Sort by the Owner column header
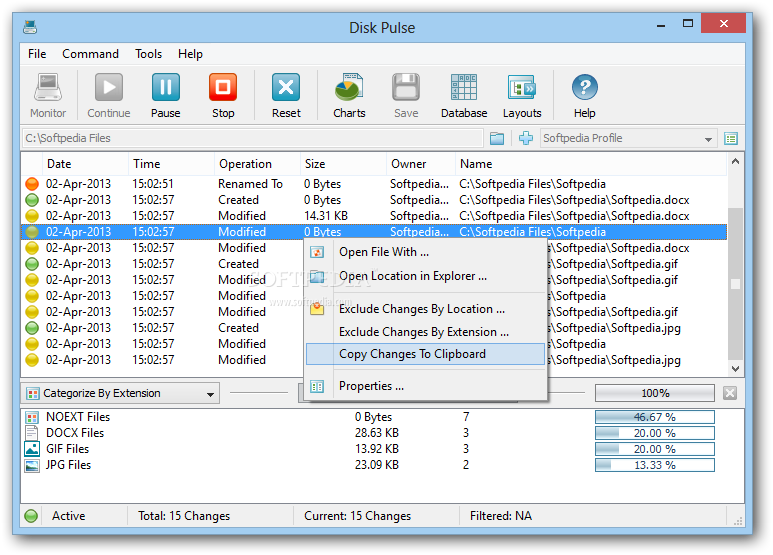Viewport: 773px width, 555px height. tap(421, 164)
